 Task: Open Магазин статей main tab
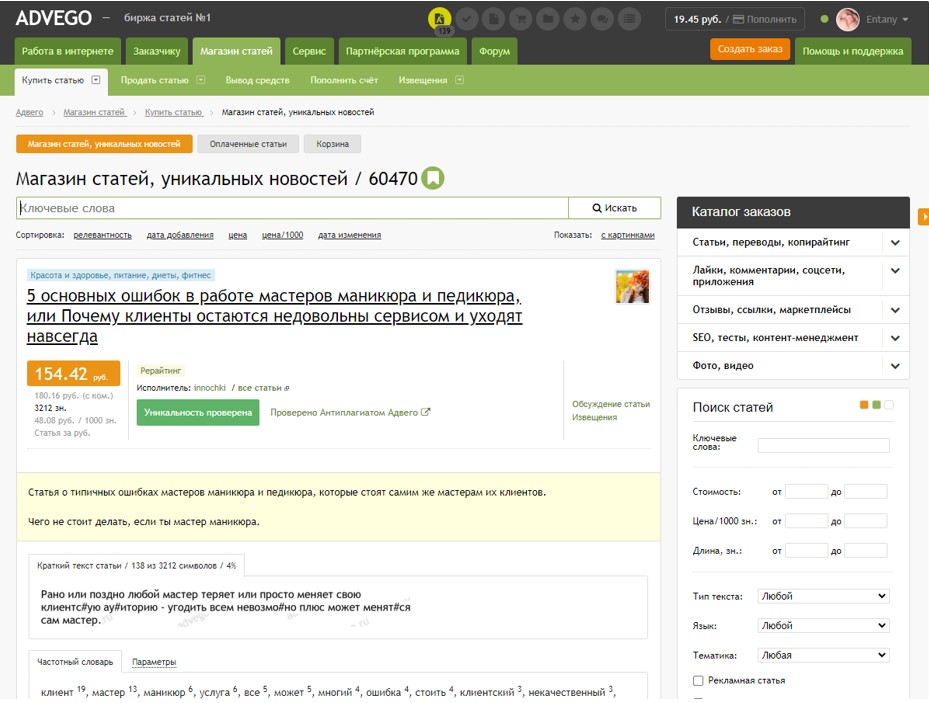click(236, 51)
